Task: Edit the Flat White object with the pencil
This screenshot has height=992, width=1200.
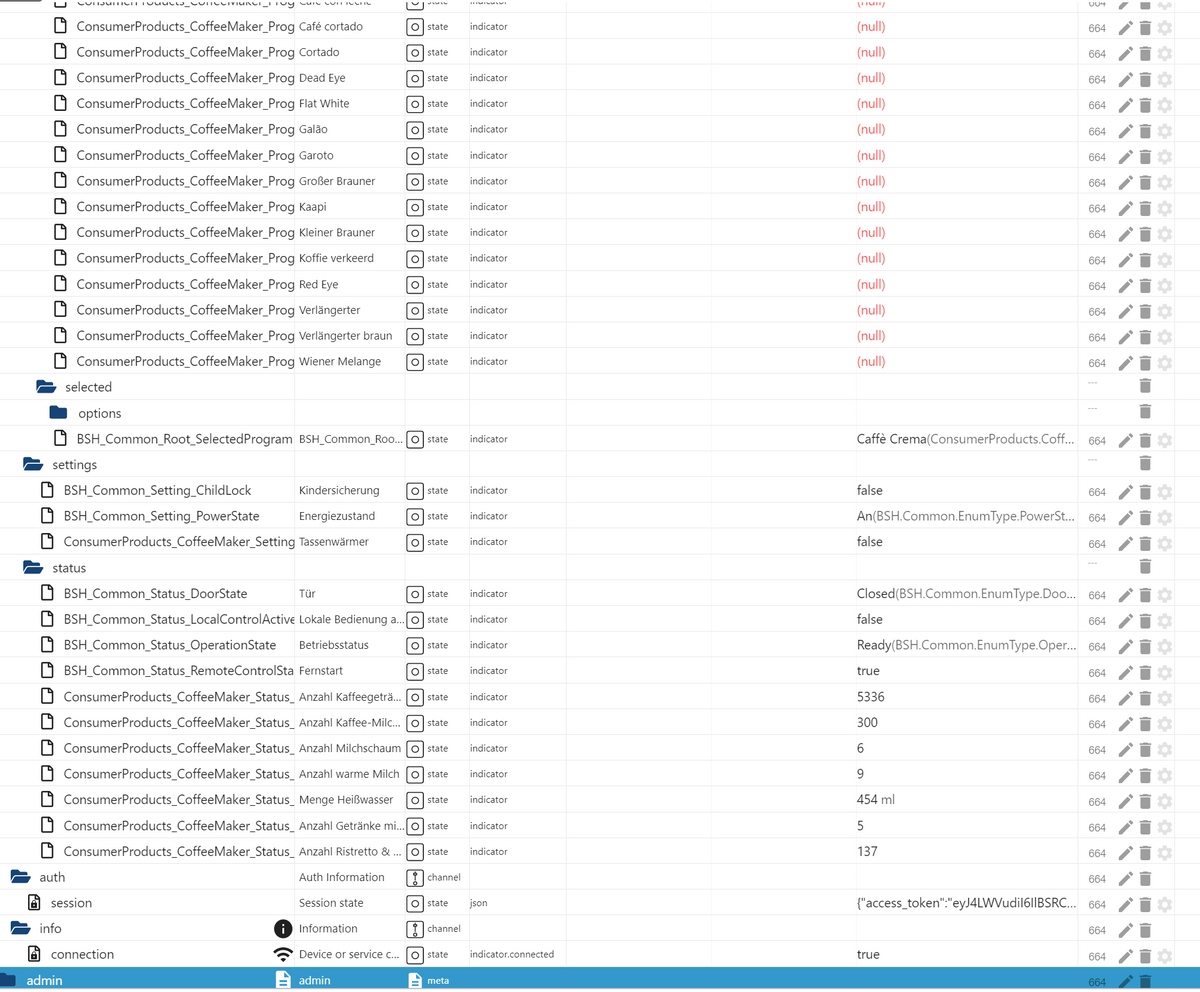Action: click(1125, 105)
